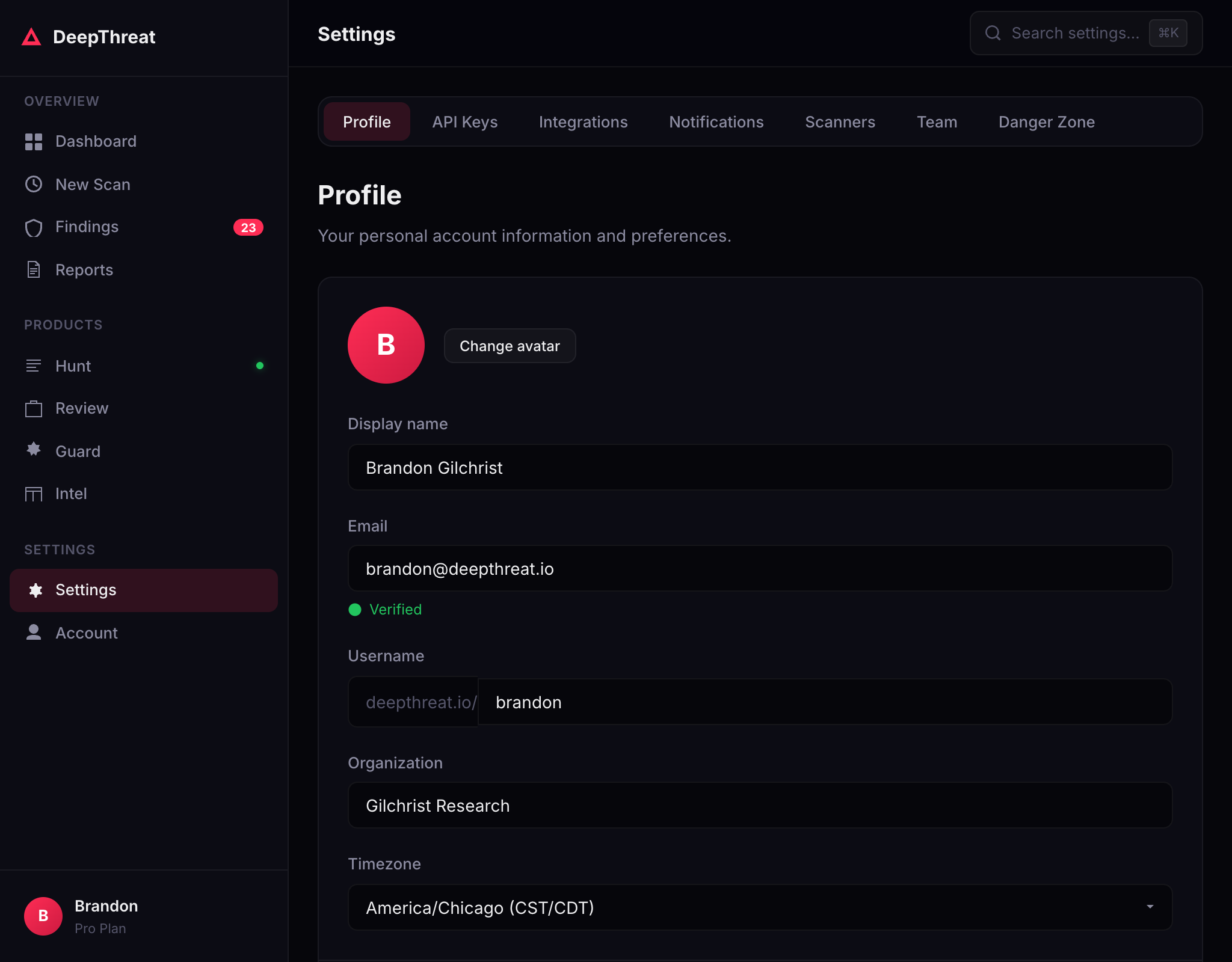Click the DeepThreat triangle logo icon
This screenshot has height=962, width=1232.
point(31,37)
